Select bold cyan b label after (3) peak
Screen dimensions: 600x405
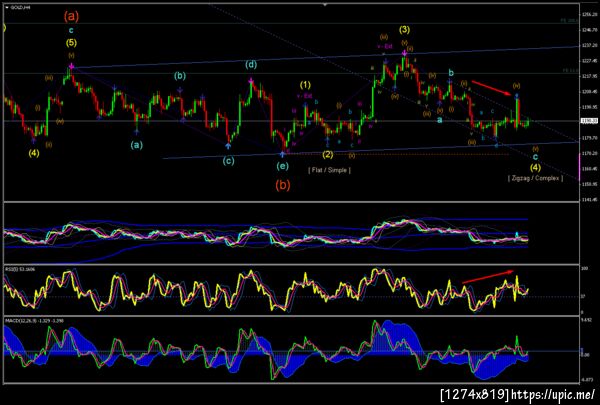click(451, 73)
